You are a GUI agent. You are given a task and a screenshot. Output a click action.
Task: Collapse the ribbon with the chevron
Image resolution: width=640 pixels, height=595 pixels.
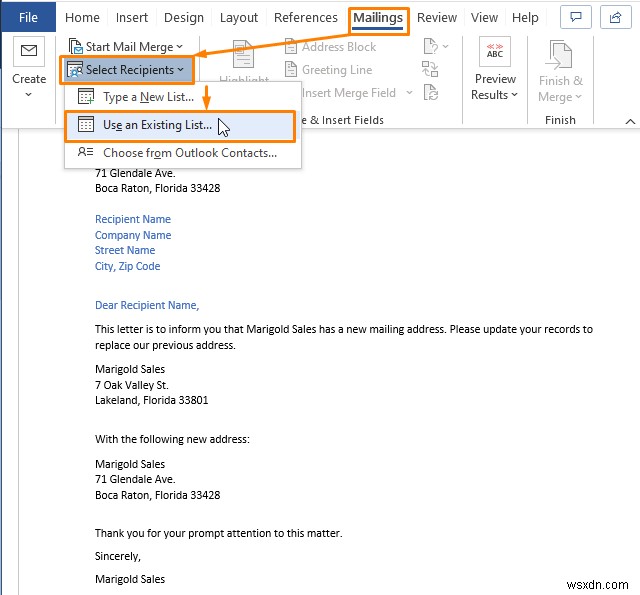point(630,121)
